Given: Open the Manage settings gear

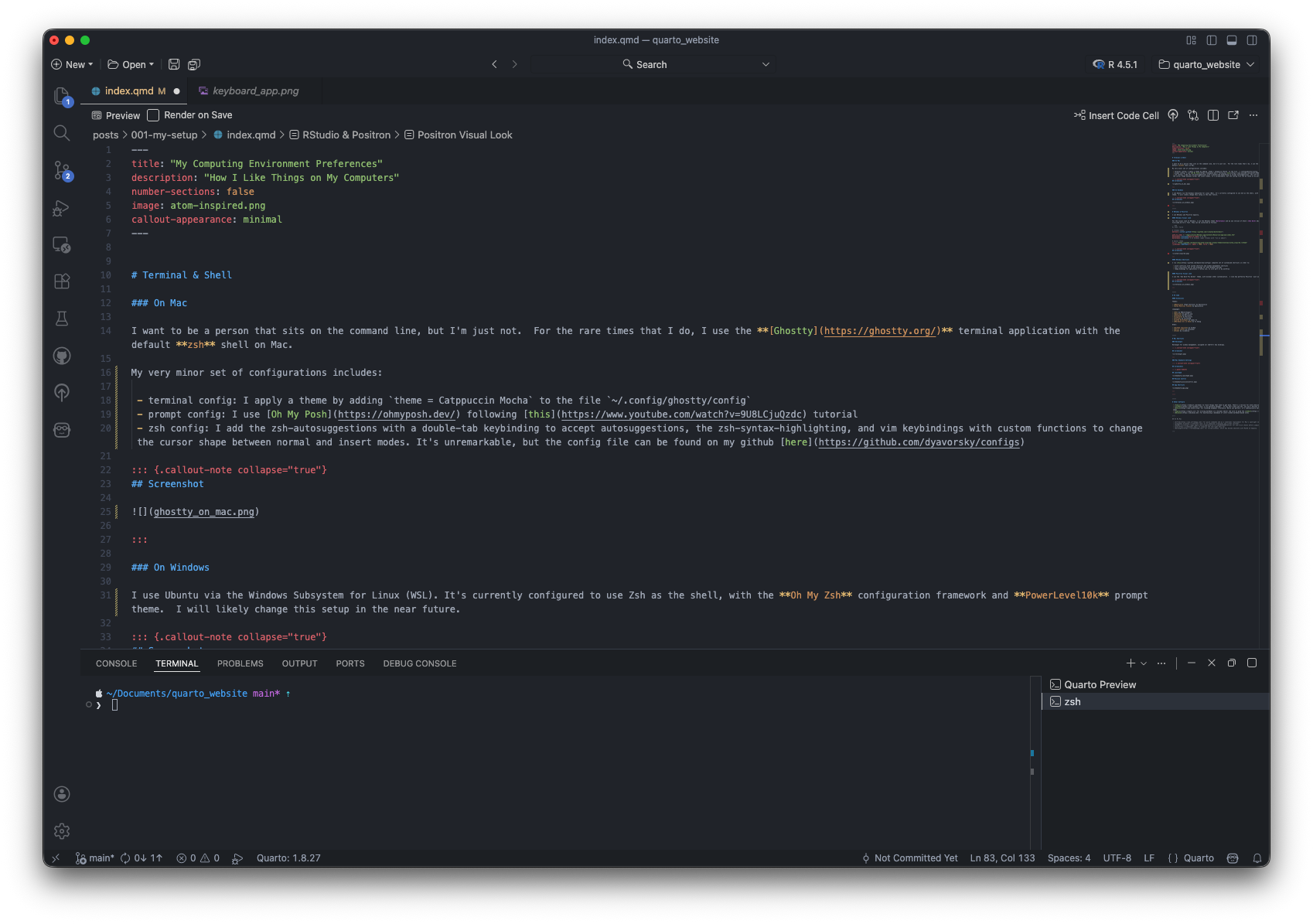Looking at the screenshot, I should [x=62, y=831].
